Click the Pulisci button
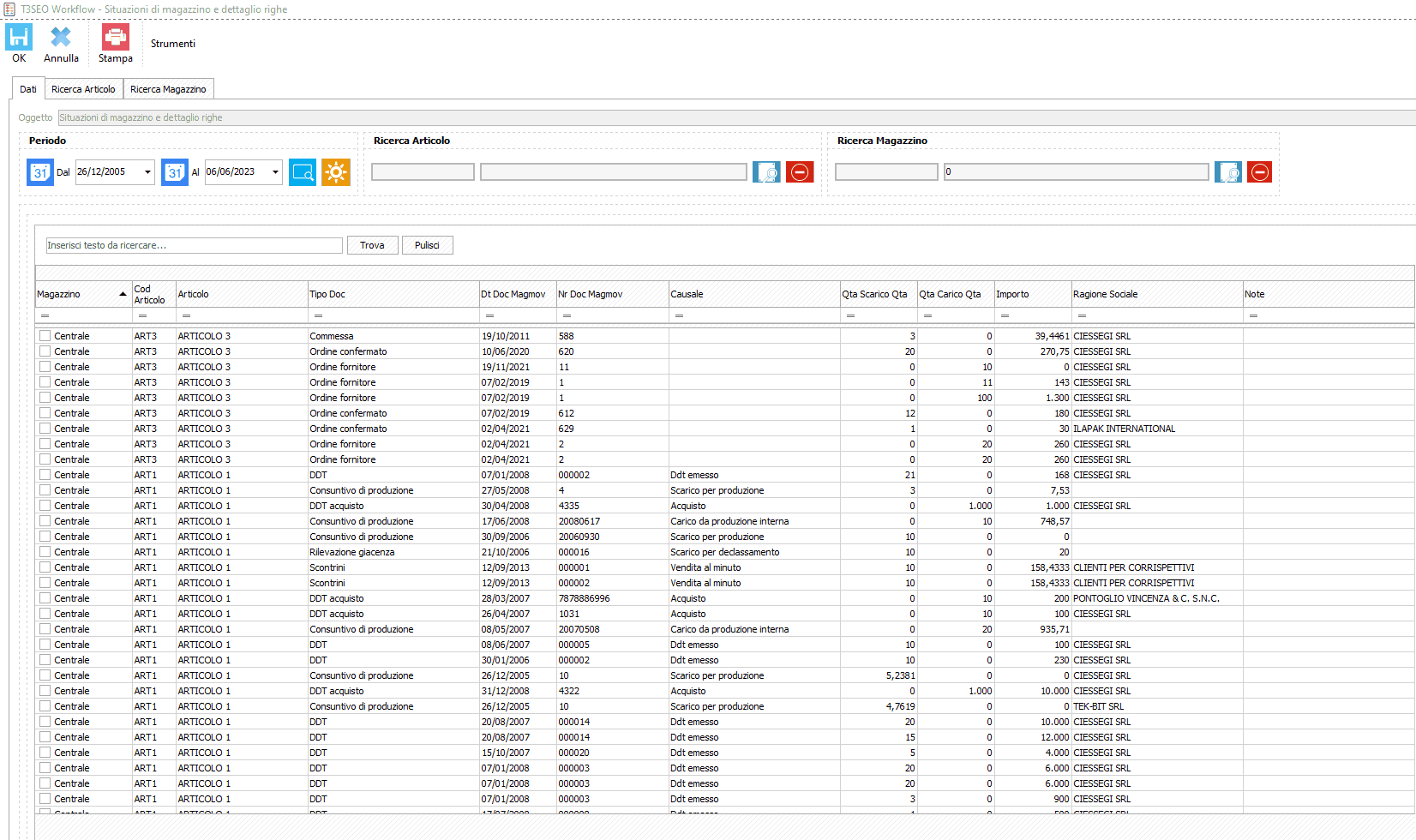The height and width of the screenshot is (840, 1416). pyautogui.click(x=427, y=245)
